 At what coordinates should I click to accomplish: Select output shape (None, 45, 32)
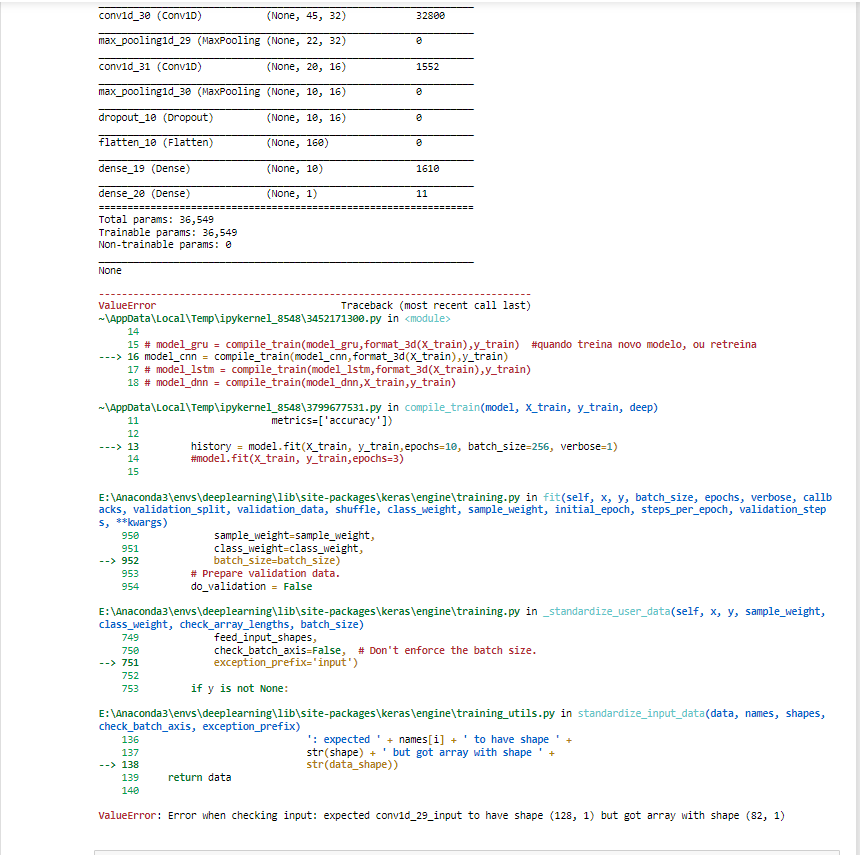[x=306, y=16]
